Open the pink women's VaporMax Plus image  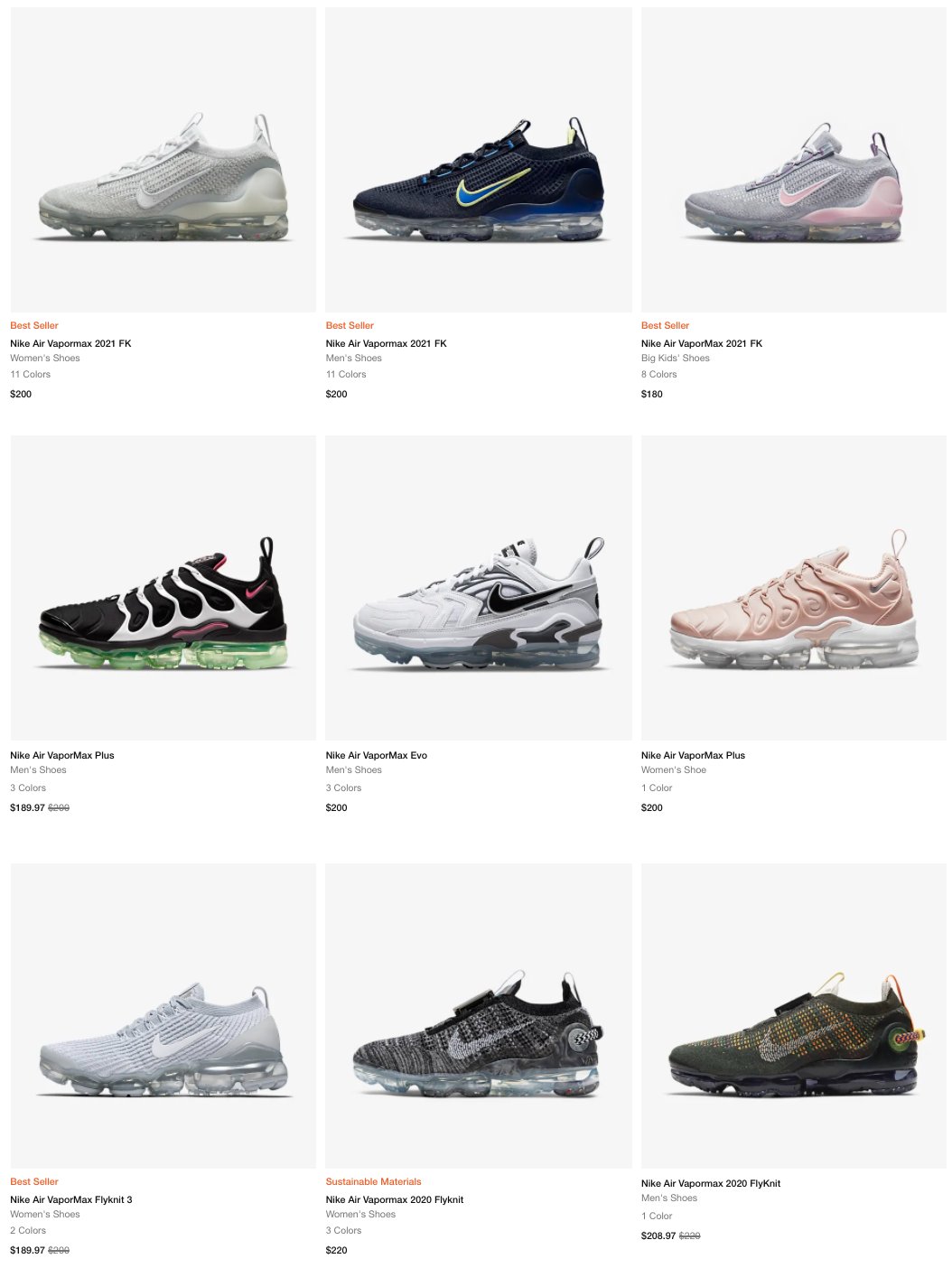tap(794, 588)
